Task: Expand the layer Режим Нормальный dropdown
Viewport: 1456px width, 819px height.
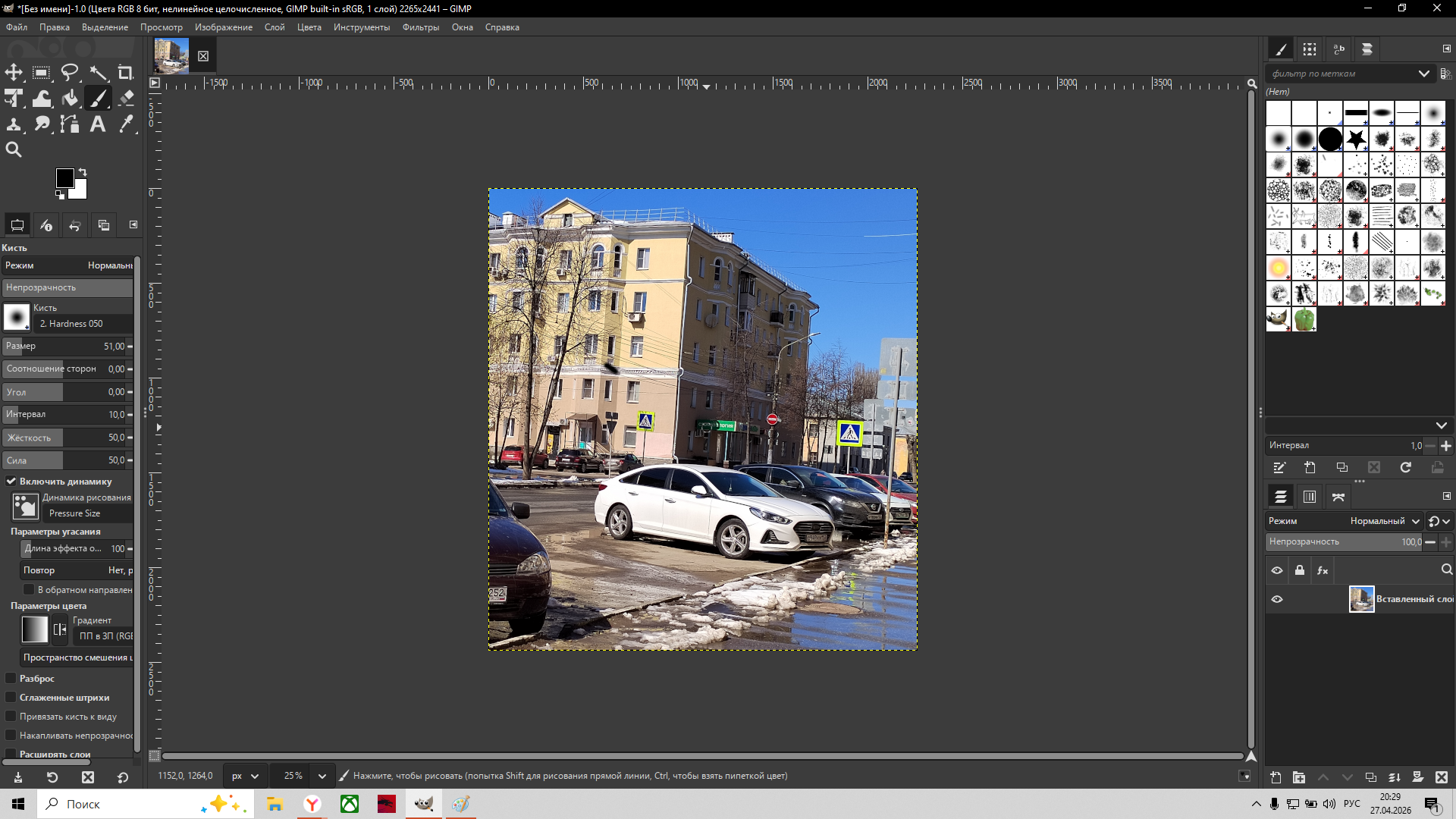Action: [1385, 521]
